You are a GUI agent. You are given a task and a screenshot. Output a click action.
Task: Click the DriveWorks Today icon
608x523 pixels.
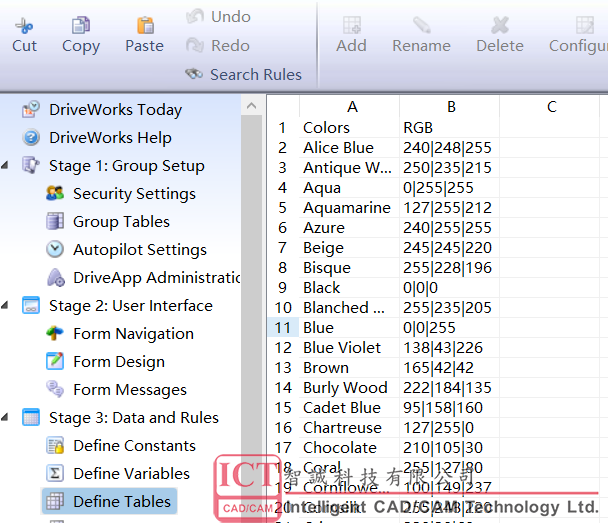click(31, 109)
